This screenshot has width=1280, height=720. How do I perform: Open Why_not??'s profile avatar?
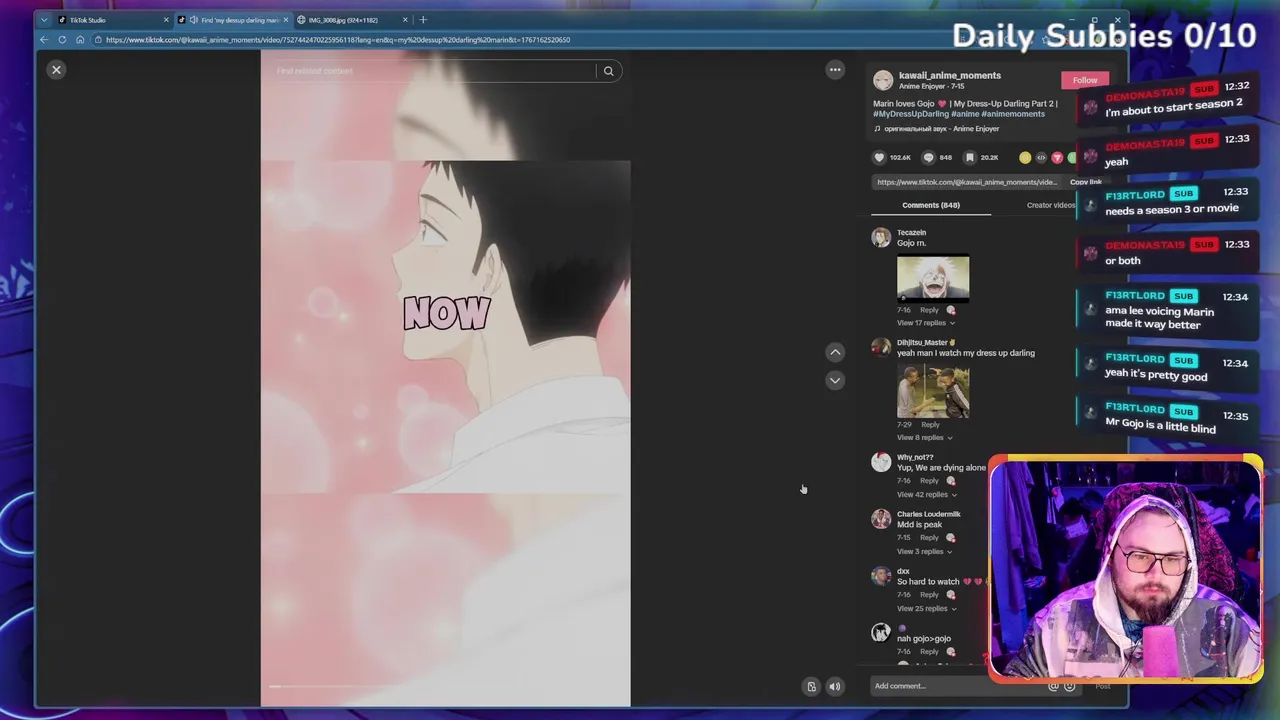tap(881, 462)
